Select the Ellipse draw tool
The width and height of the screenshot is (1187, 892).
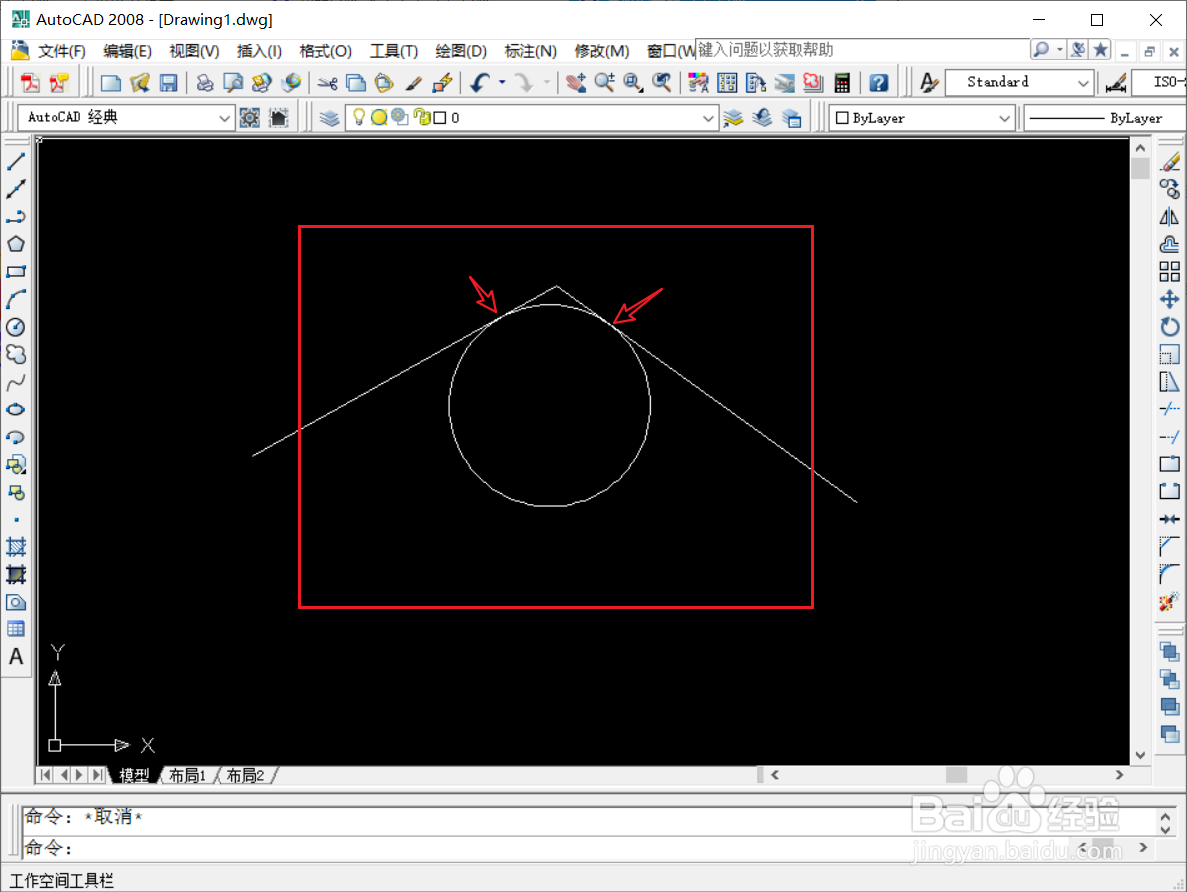coord(16,410)
